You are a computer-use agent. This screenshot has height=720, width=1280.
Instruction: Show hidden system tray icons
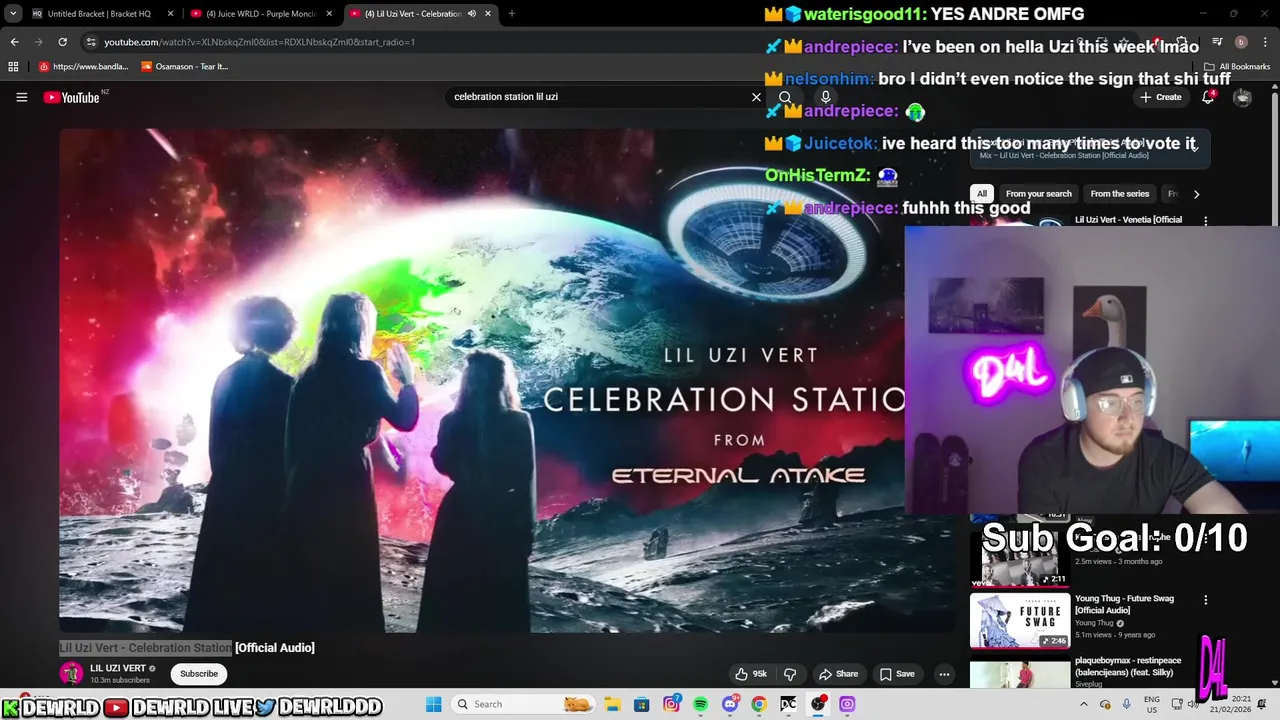tap(1084, 704)
